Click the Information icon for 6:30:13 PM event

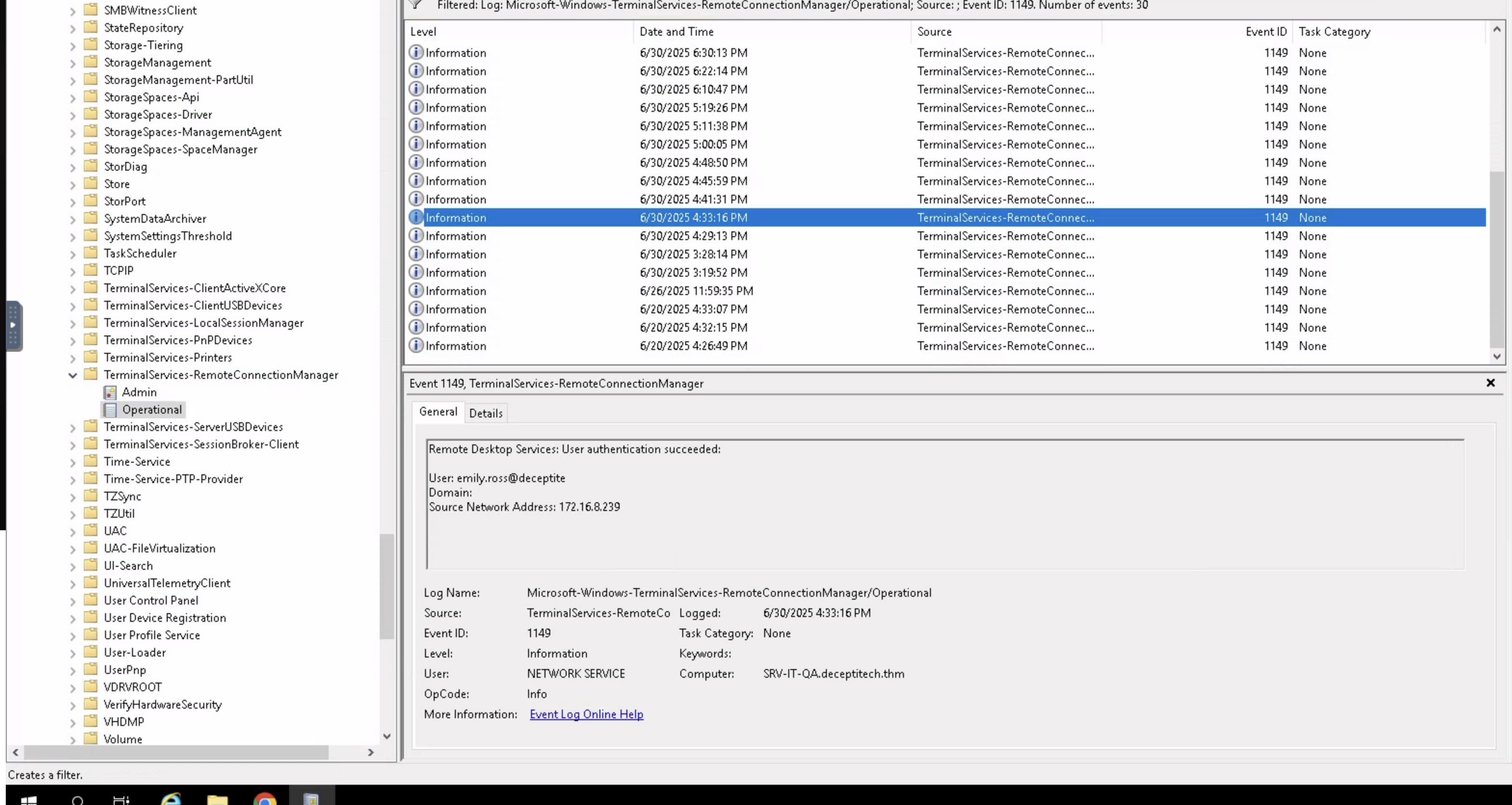coord(415,52)
